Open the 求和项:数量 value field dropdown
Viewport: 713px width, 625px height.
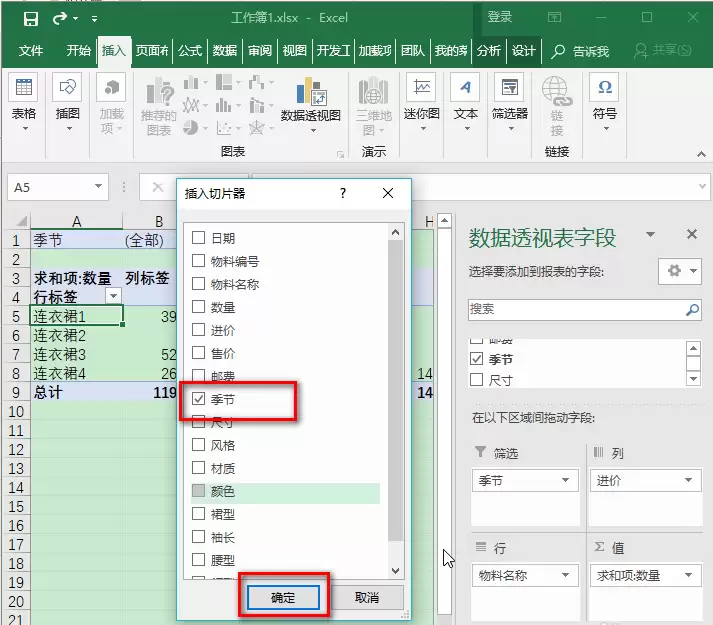click(x=689, y=575)
